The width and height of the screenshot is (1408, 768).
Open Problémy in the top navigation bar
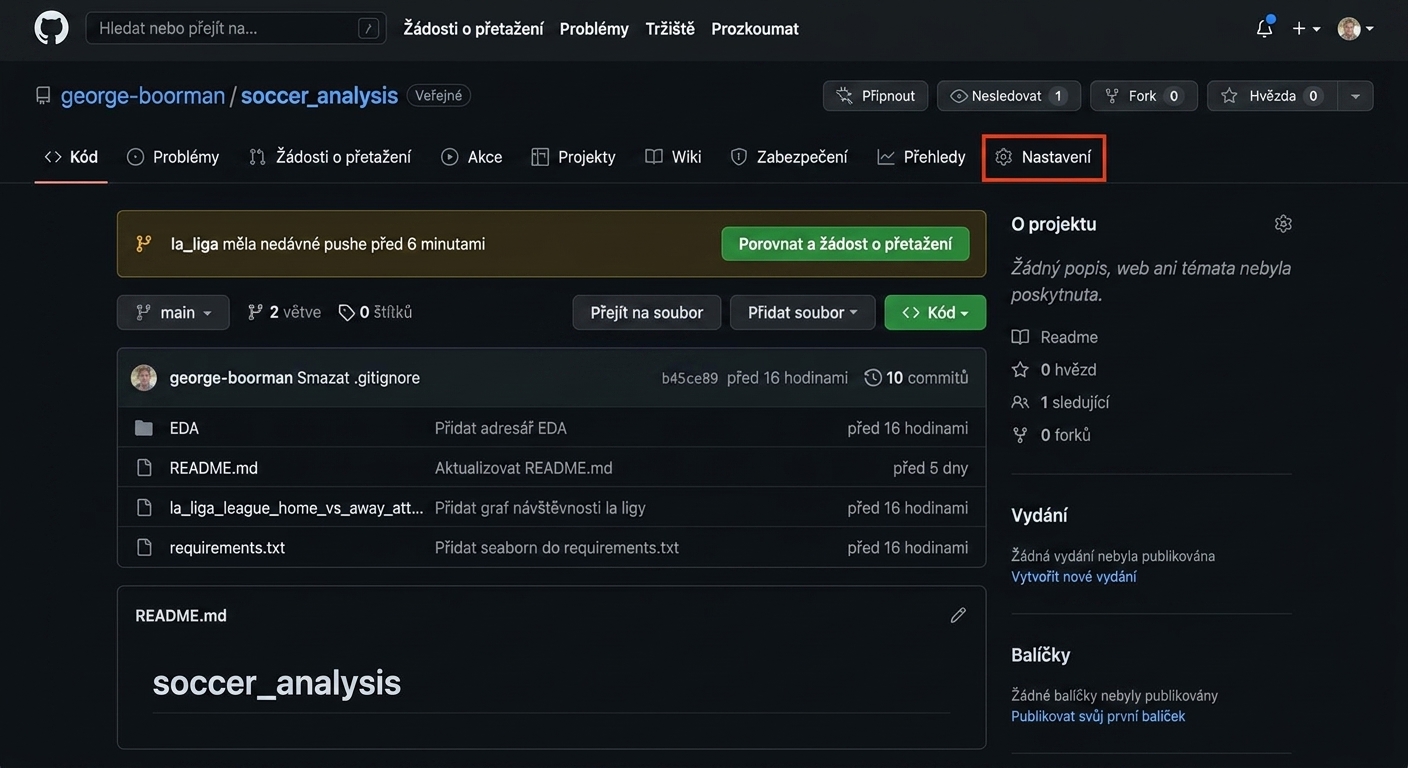[594, 29]
